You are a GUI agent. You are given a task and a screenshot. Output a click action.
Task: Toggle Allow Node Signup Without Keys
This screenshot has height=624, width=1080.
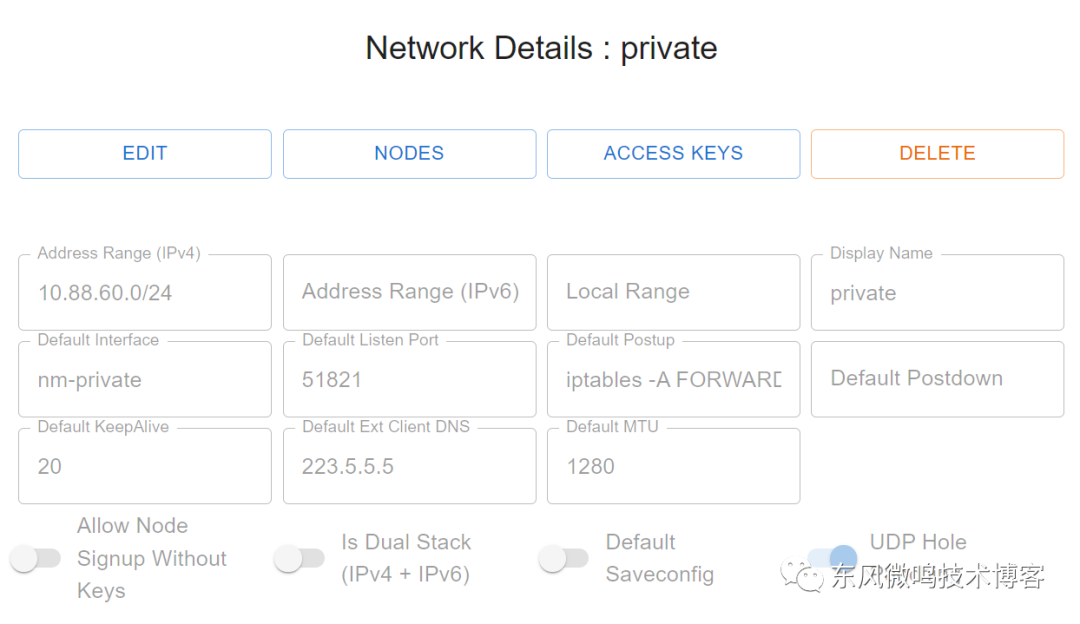click(36, 558)
